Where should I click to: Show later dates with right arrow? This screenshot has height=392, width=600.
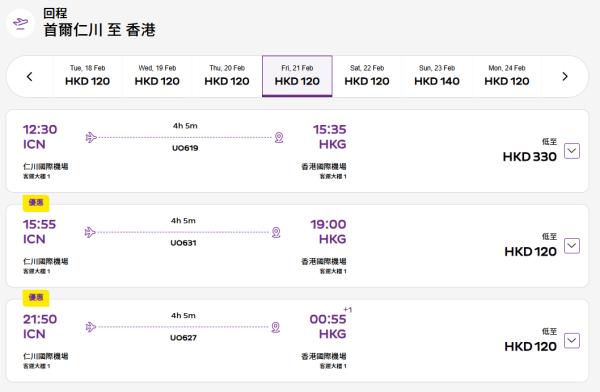565,77
